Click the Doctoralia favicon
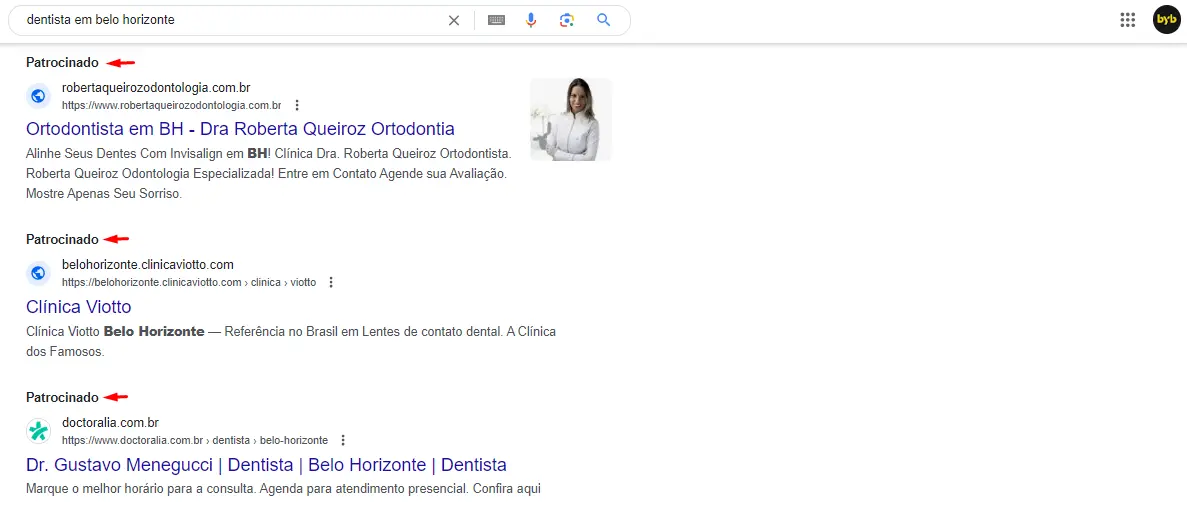 pos(39,431)
